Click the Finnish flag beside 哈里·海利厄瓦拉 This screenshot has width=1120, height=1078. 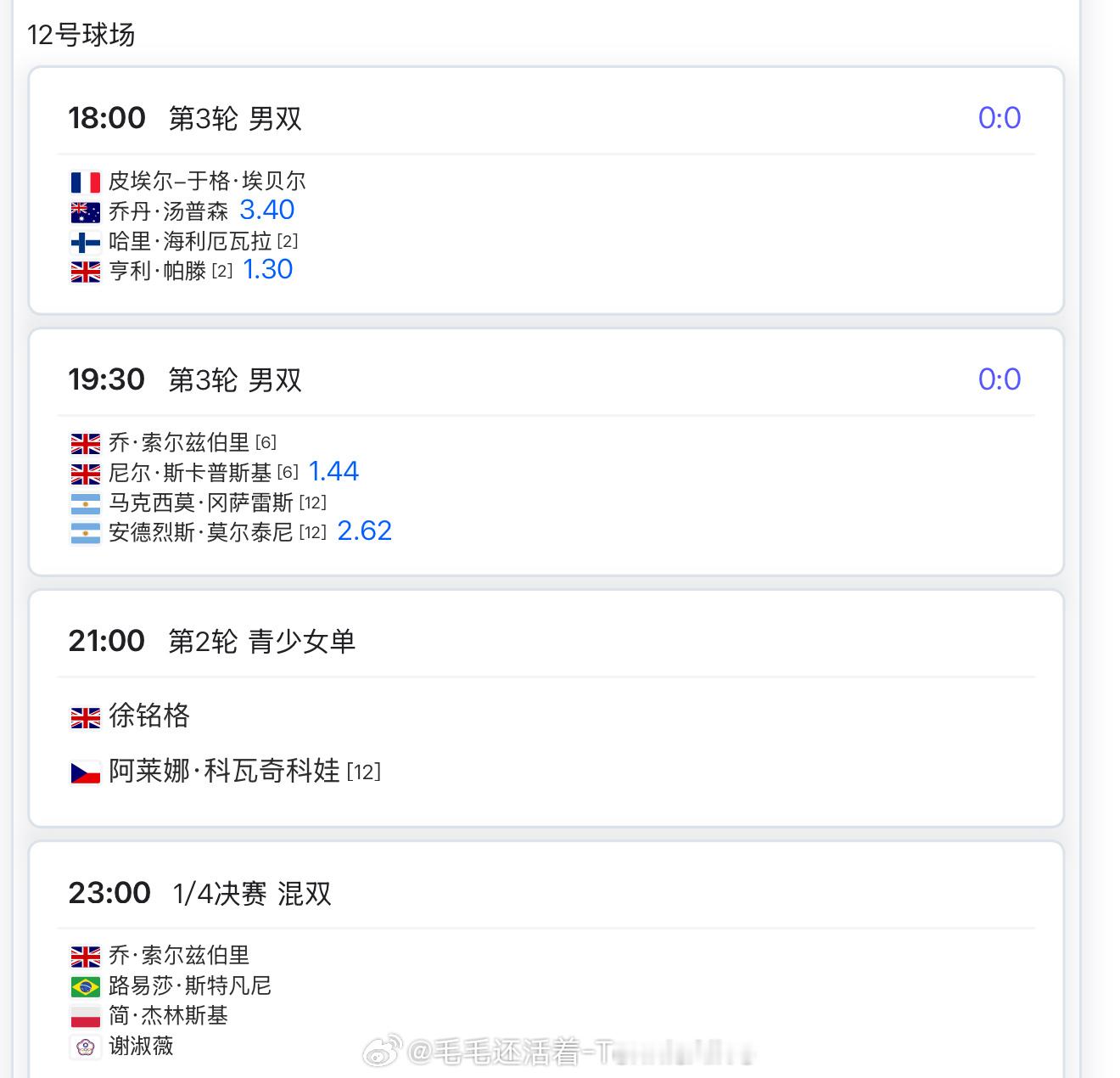(x=85, y=243)
